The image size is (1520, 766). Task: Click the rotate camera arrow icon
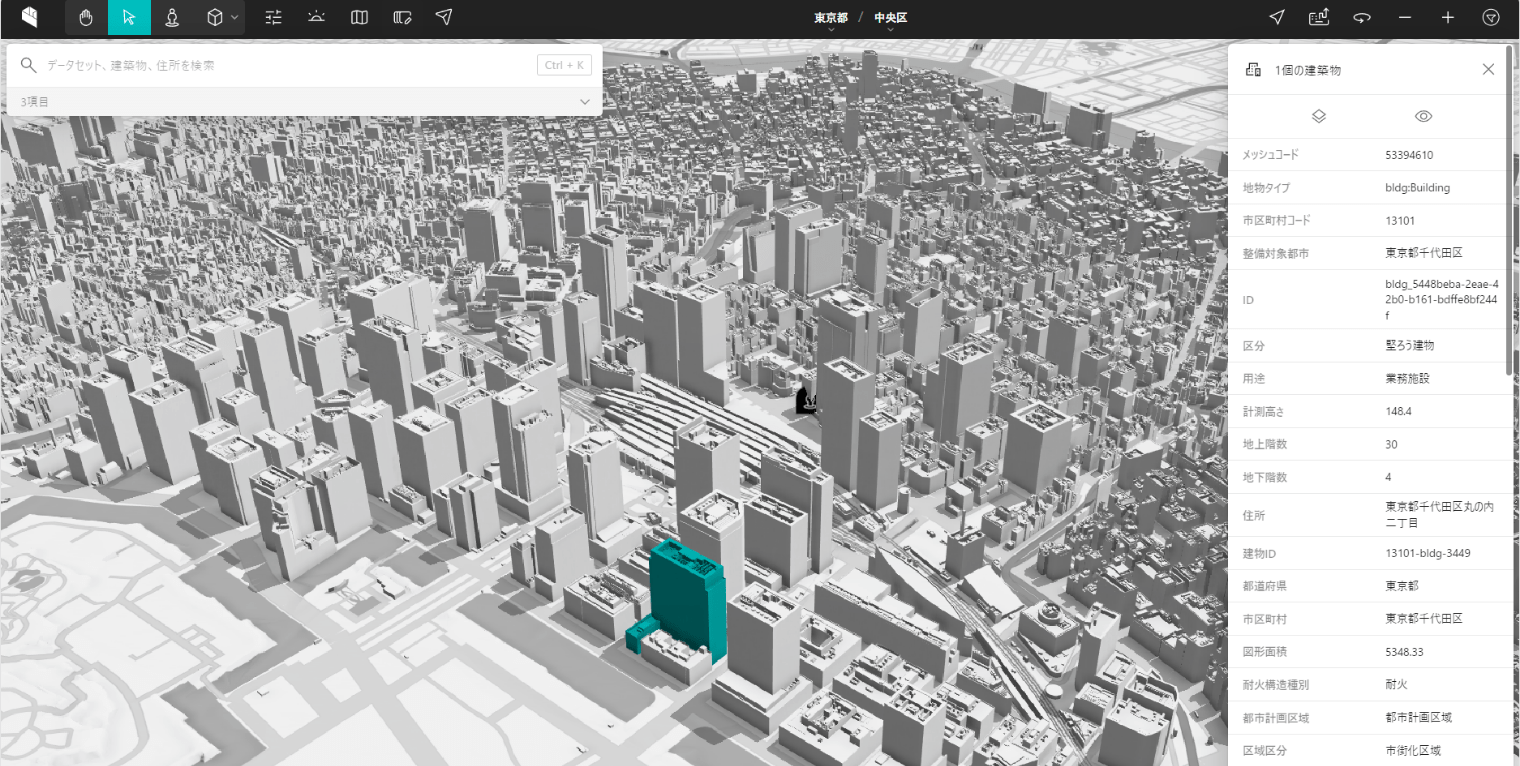(x=1362, y=17)
